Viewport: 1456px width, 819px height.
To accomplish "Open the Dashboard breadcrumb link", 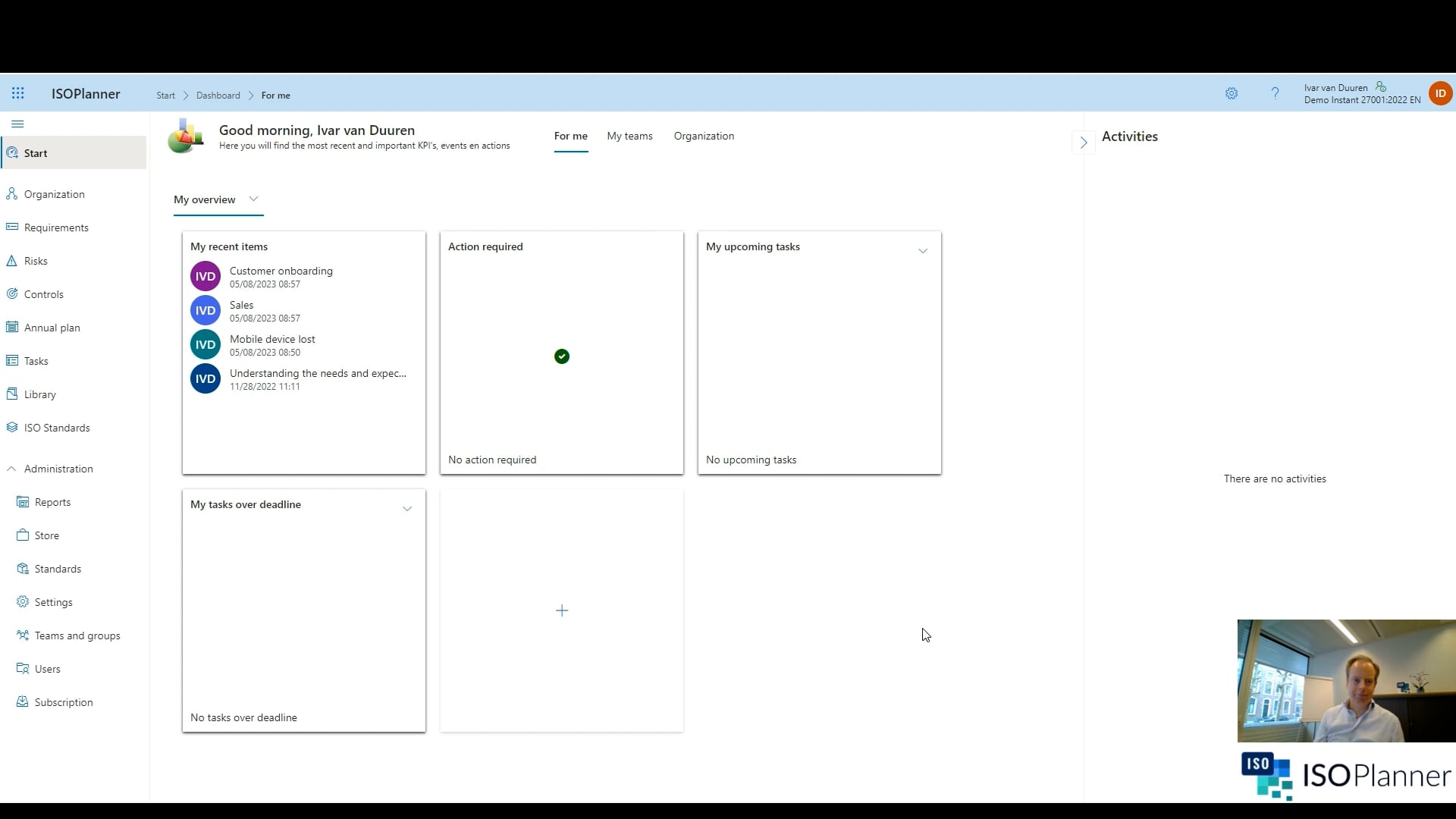I will 218,95.
